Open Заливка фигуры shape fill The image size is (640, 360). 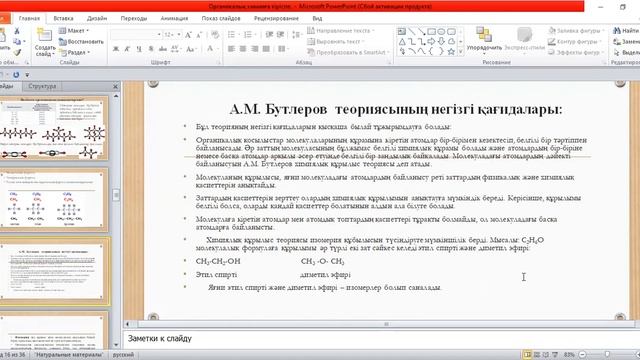(576, 31)
